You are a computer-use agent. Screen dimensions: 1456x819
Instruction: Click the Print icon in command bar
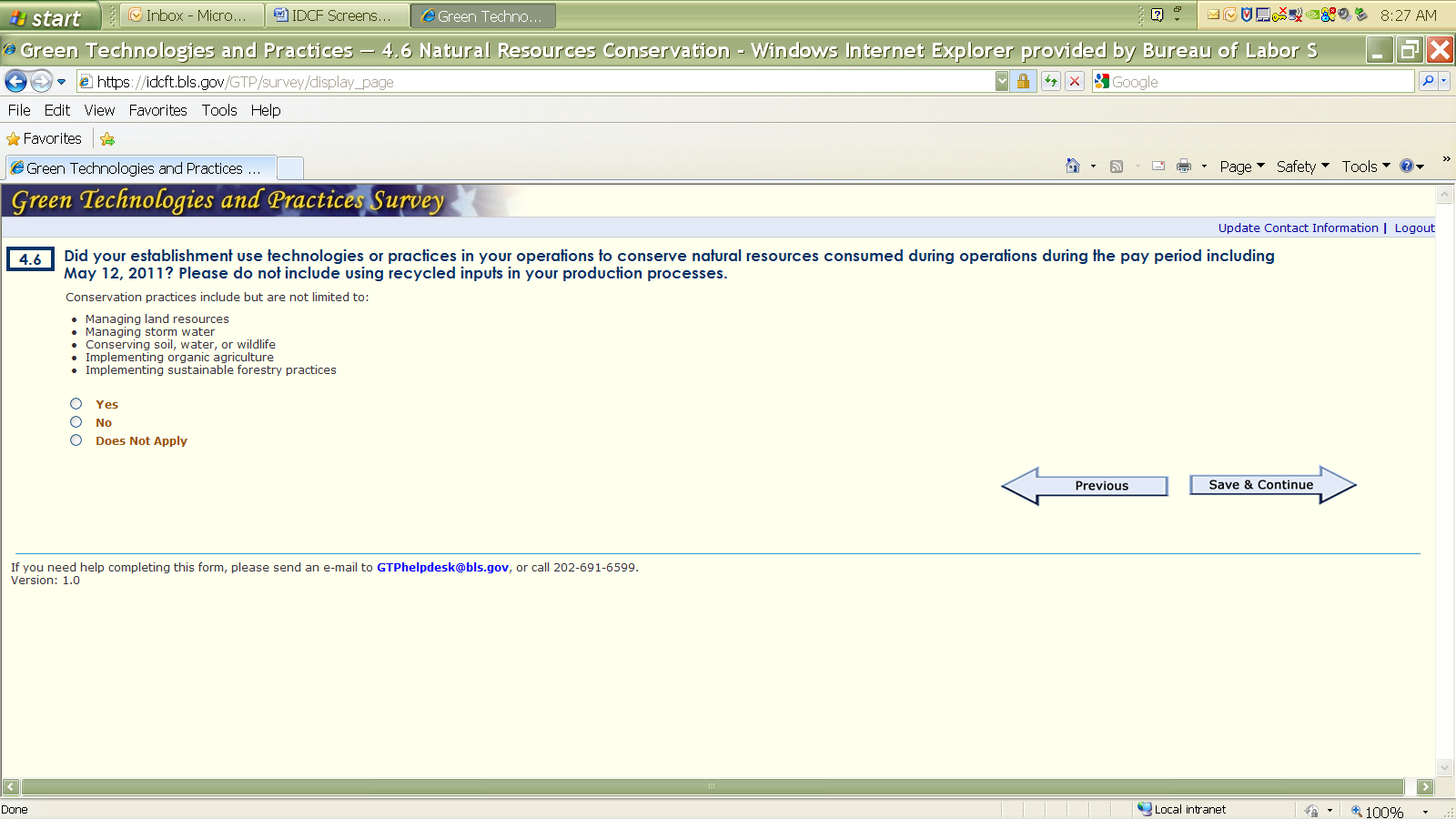[x=1183, y=167]
